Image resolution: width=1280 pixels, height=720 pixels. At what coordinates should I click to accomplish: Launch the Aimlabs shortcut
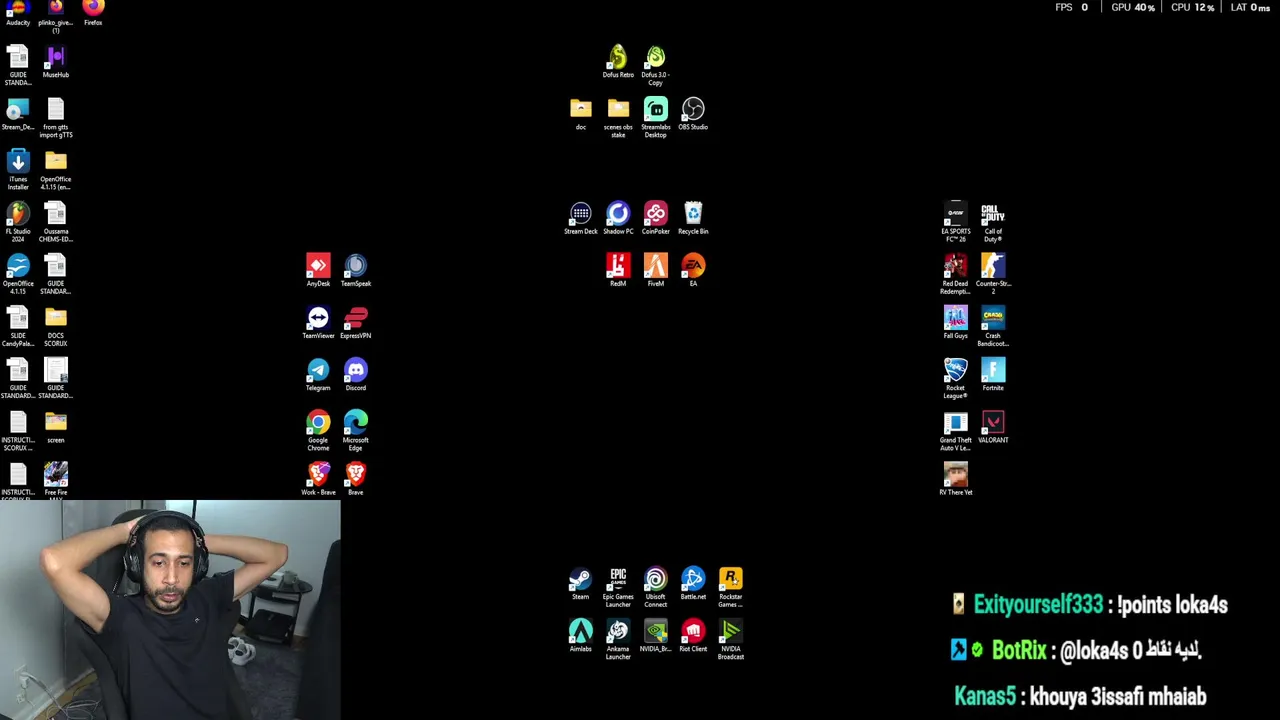point(581,636)
